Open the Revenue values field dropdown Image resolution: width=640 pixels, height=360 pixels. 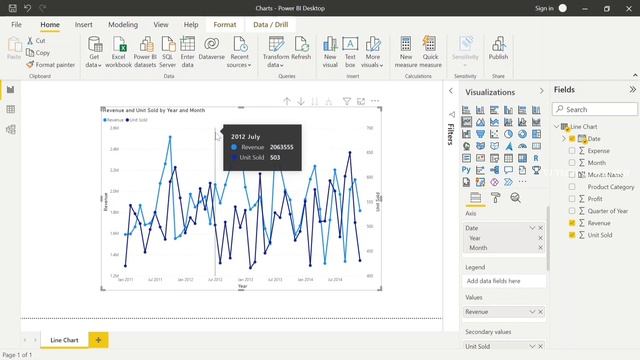[532, 311]
